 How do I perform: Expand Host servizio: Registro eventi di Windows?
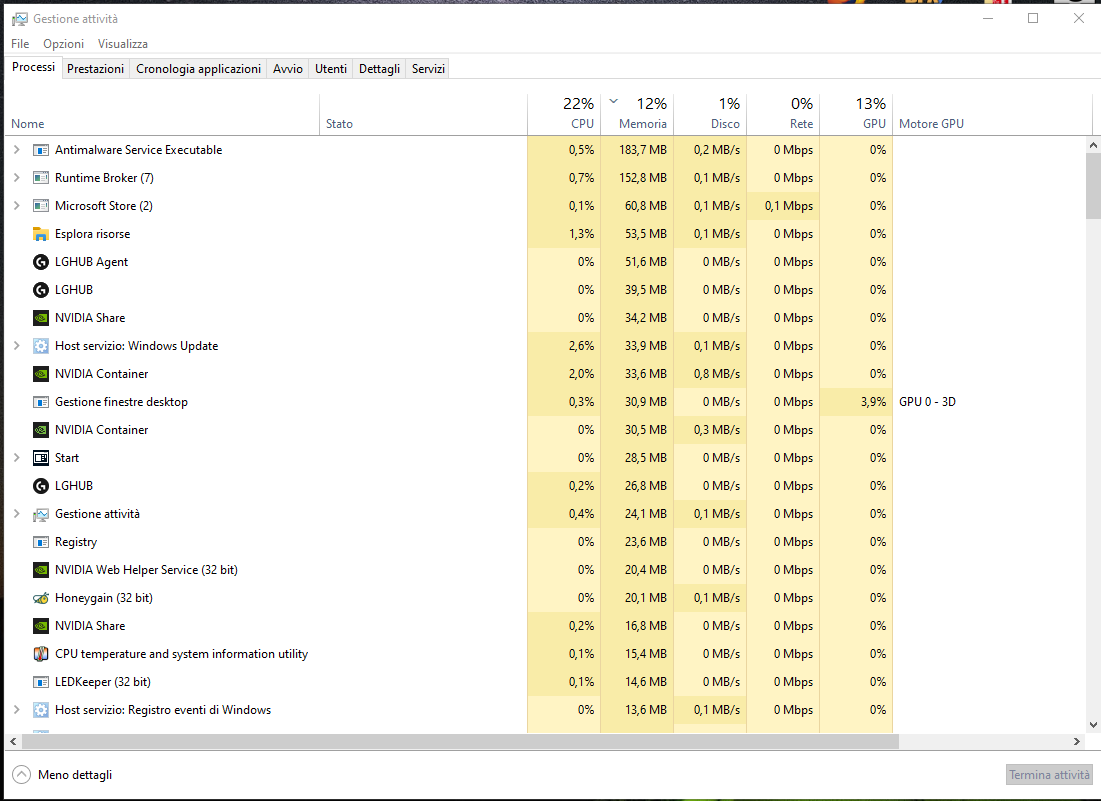pyautogui.click(x=17, y=710)
